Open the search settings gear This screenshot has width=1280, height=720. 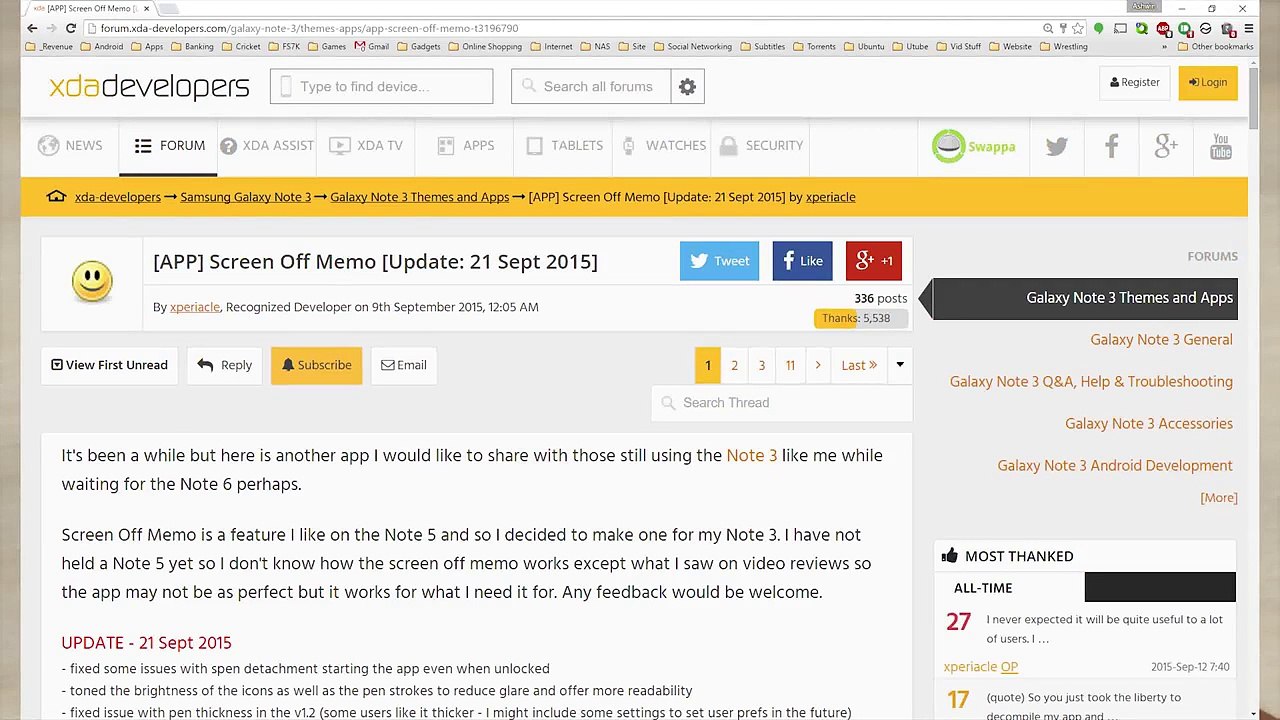687,87
